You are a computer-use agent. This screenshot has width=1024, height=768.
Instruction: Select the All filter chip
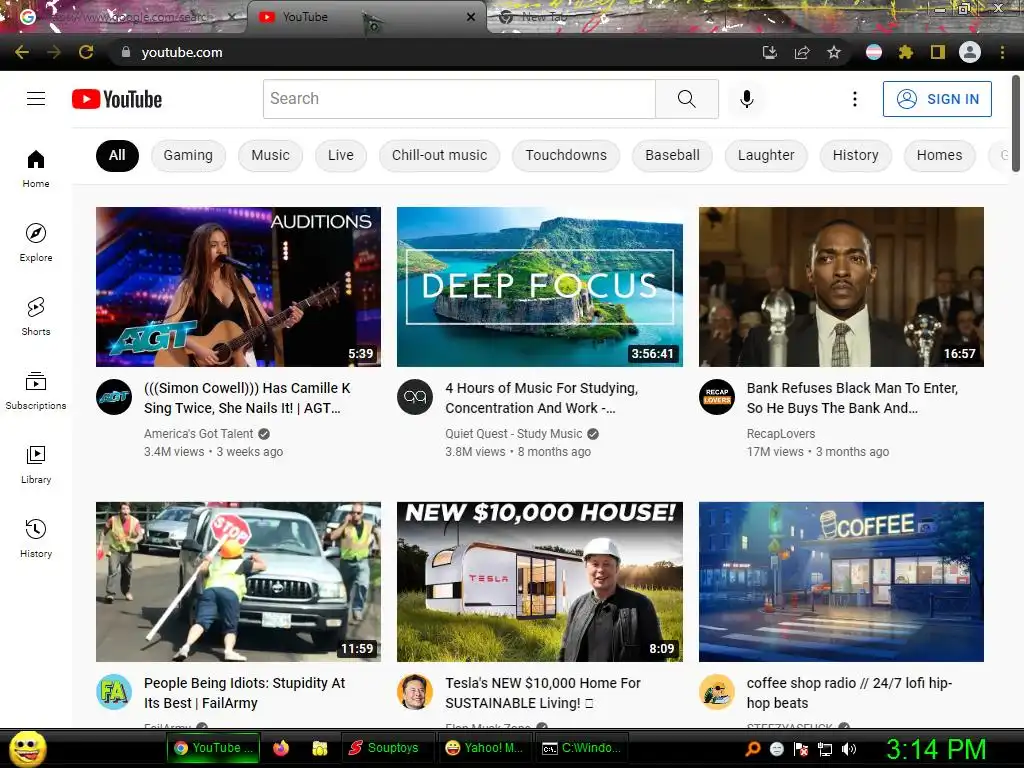(118, 155)
